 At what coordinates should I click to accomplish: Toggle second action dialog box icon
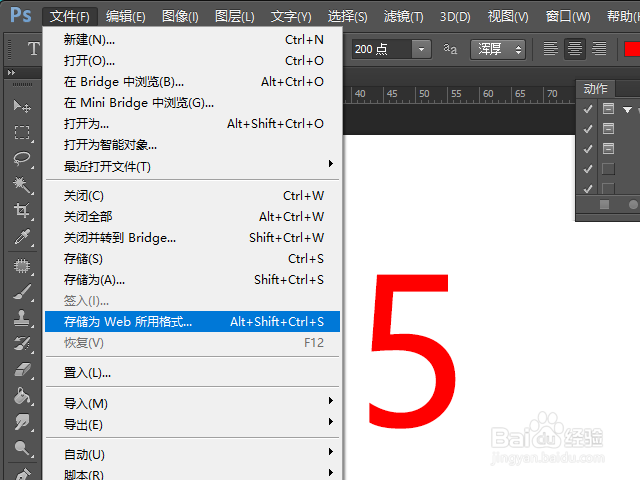[608, 129]
